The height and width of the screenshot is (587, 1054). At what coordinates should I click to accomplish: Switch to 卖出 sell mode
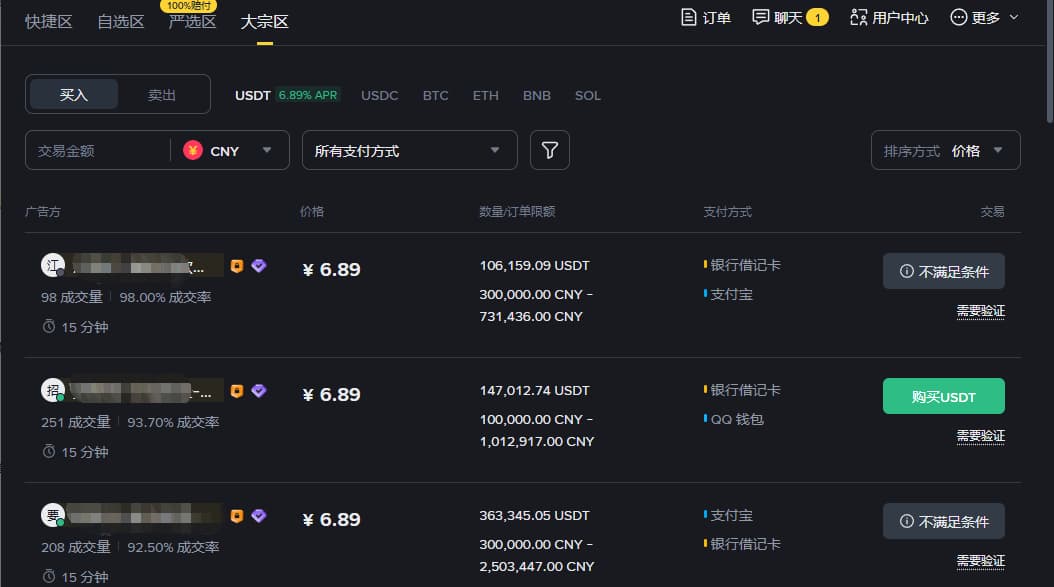[x=162, y=95]
